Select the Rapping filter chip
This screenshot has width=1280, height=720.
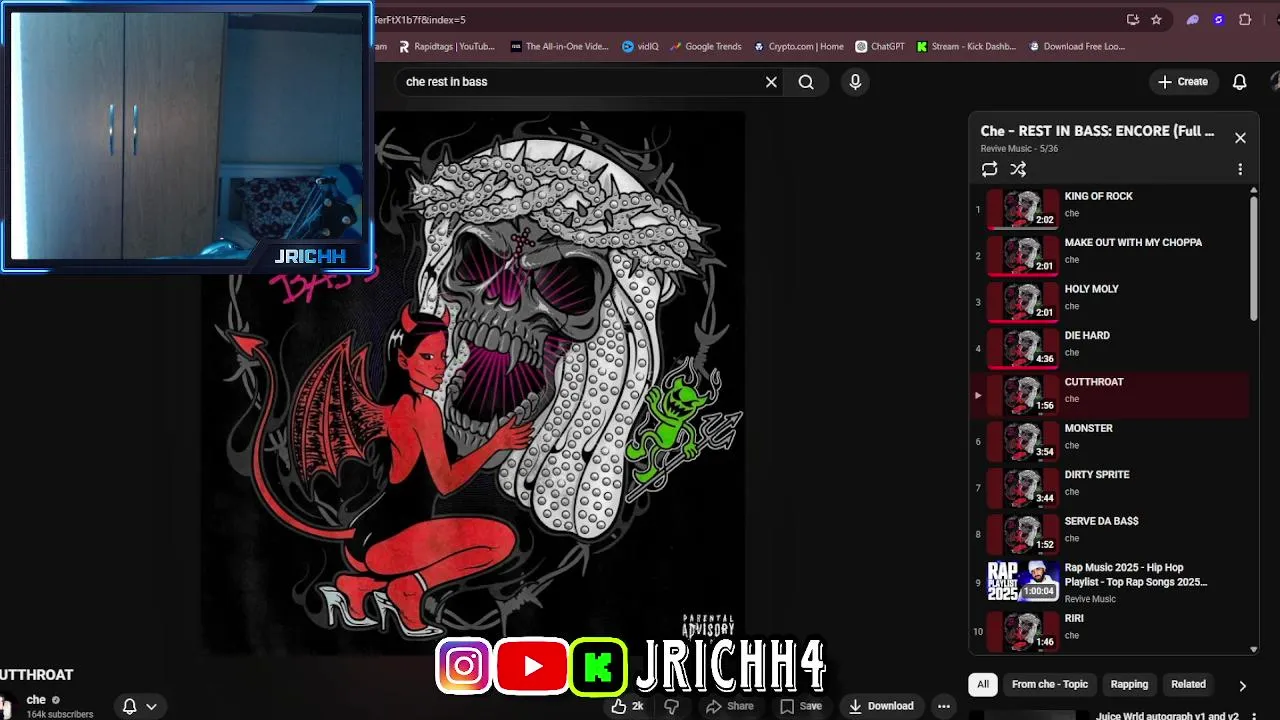click(1129, 684)
